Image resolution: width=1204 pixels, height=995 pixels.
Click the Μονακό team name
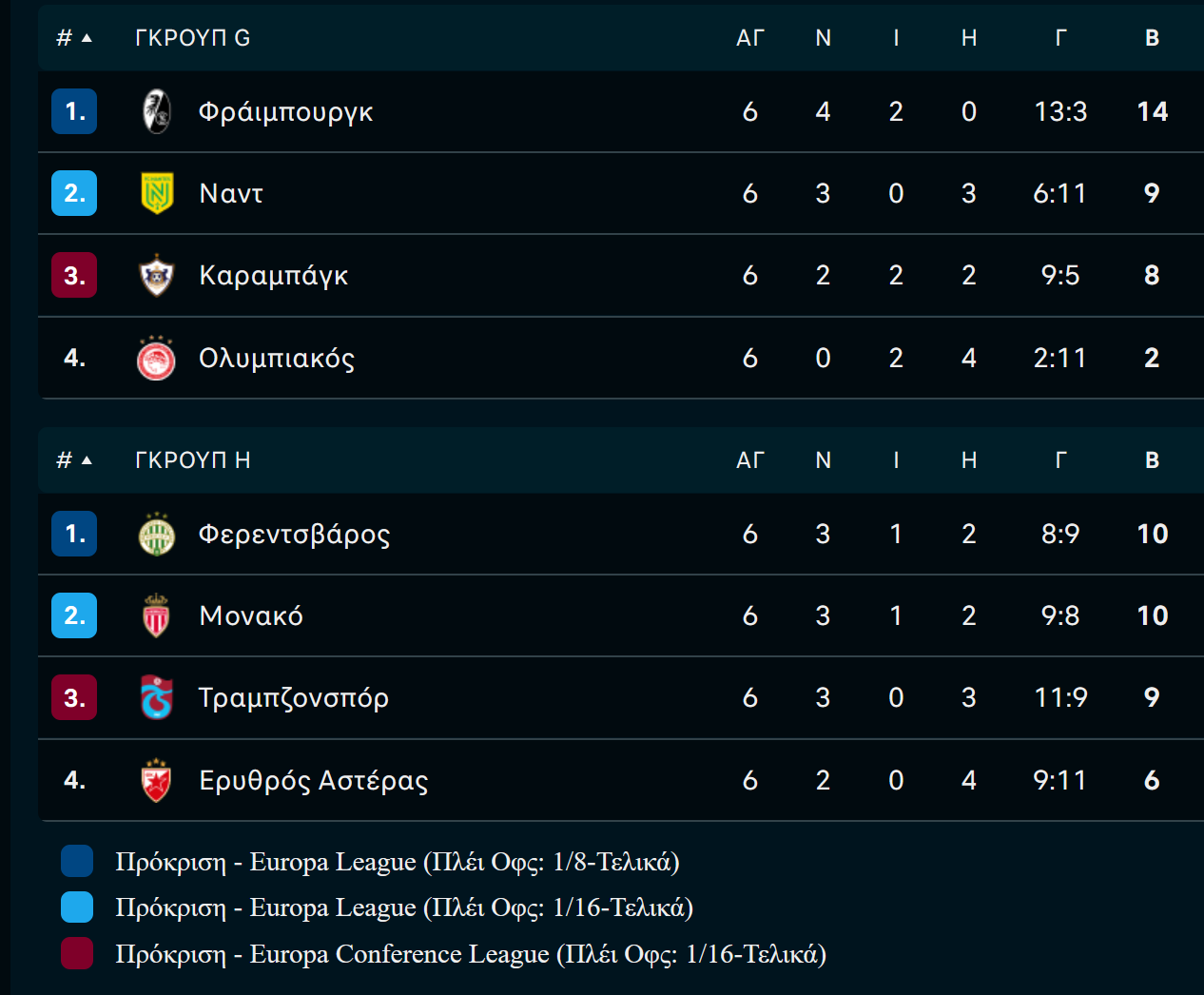[251, 616]
